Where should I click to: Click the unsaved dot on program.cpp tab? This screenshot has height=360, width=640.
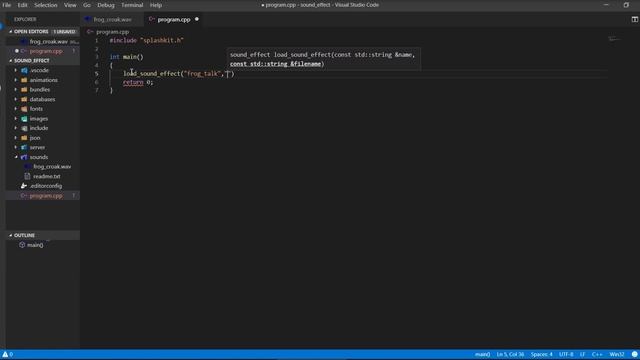pos(197,19)
